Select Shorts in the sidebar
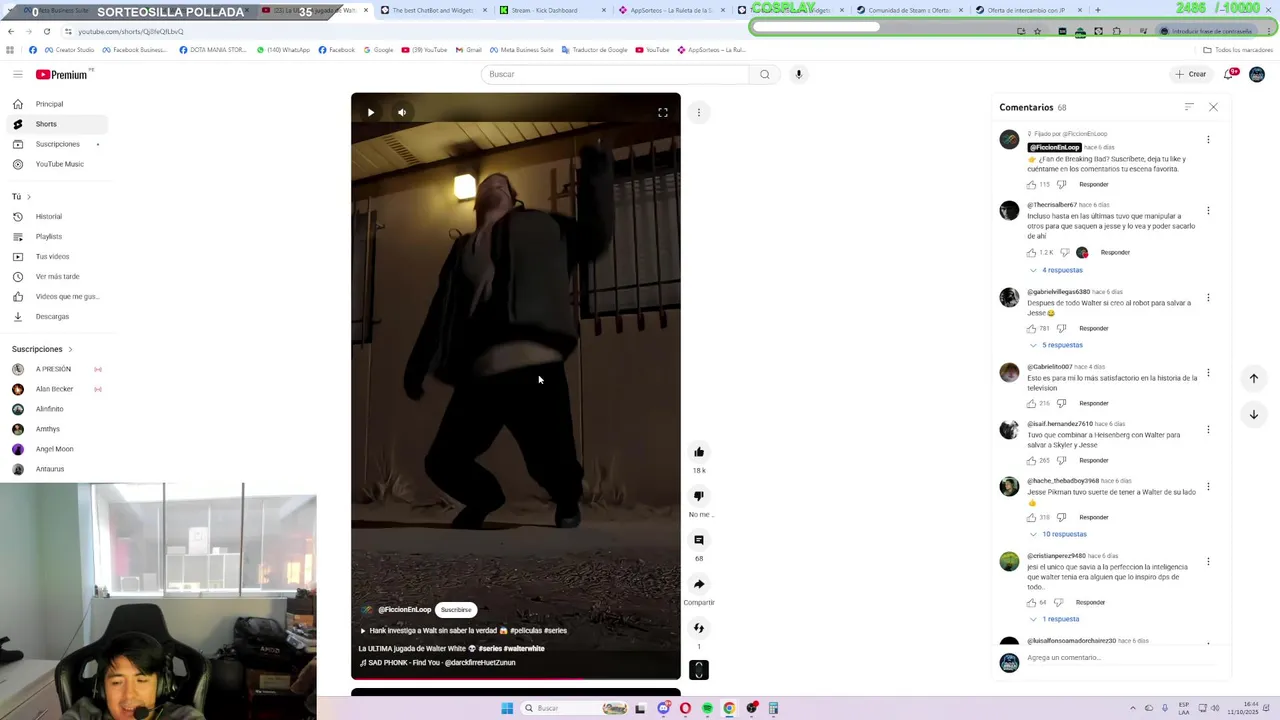 coord(55,124)
